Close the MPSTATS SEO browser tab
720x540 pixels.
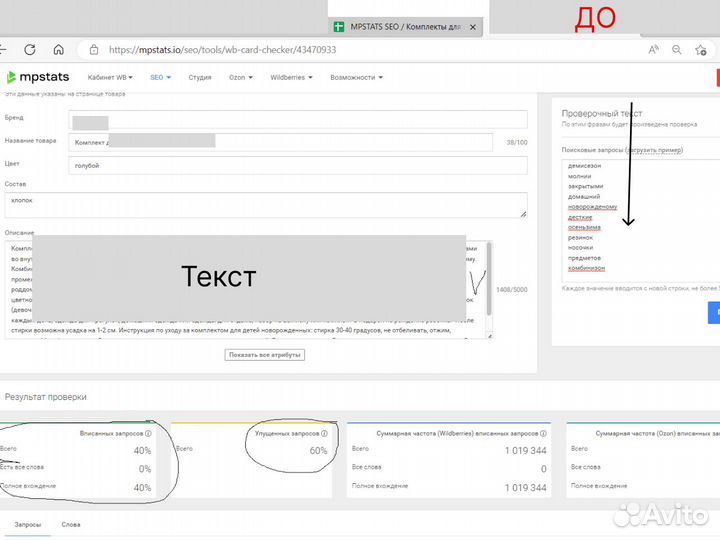pyautogui.click(x=472, y=27)
